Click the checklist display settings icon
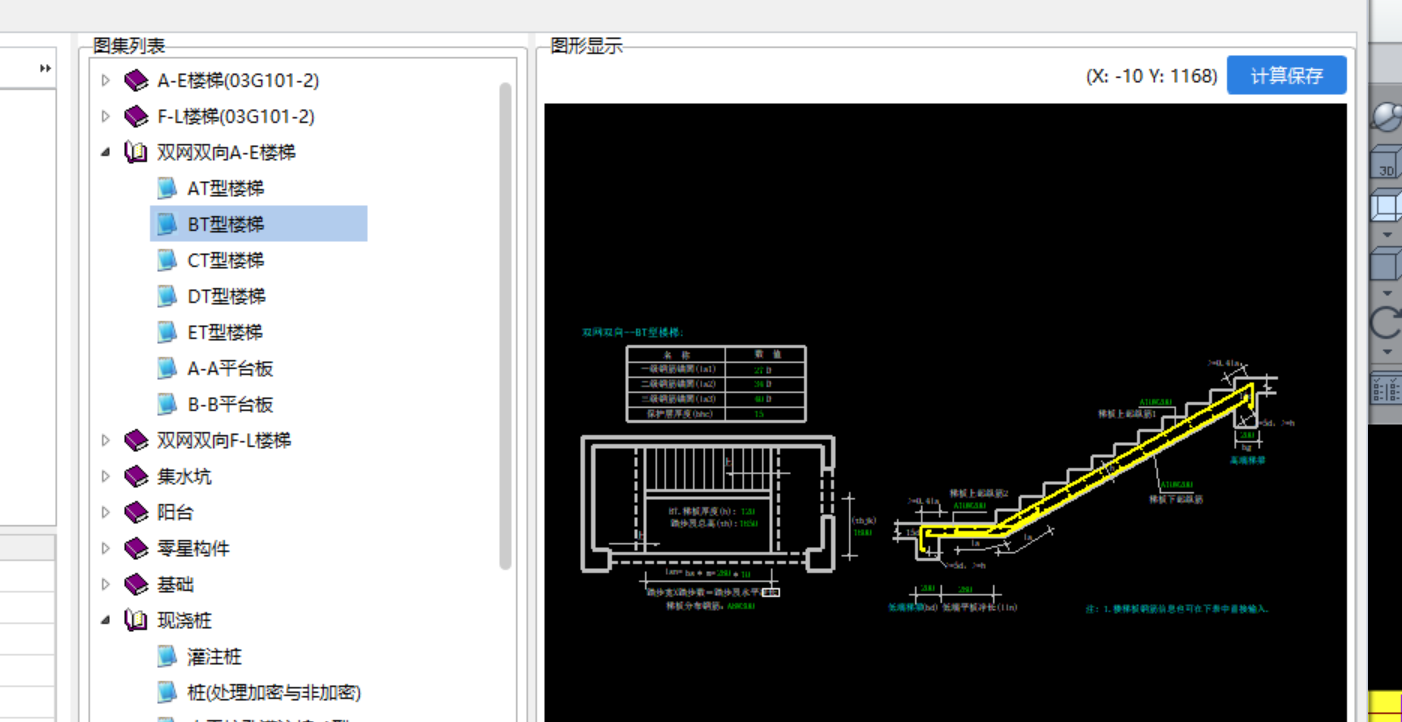The height and width of the screenshot is (722, 1402). 1386,389
